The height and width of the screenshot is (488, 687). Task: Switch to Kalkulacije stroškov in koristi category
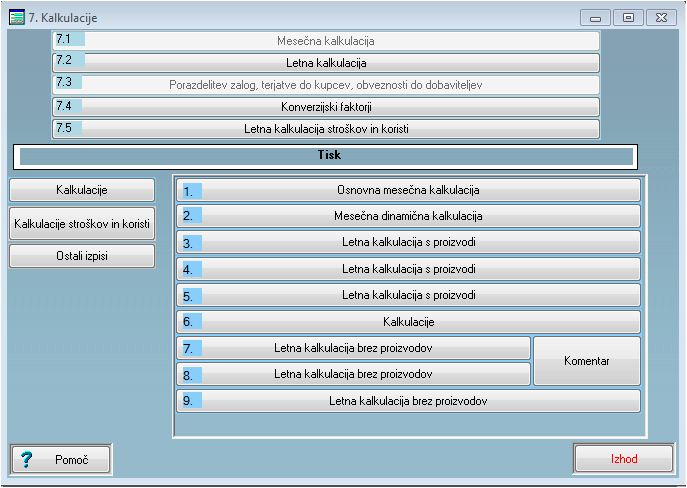pos(82,224)
